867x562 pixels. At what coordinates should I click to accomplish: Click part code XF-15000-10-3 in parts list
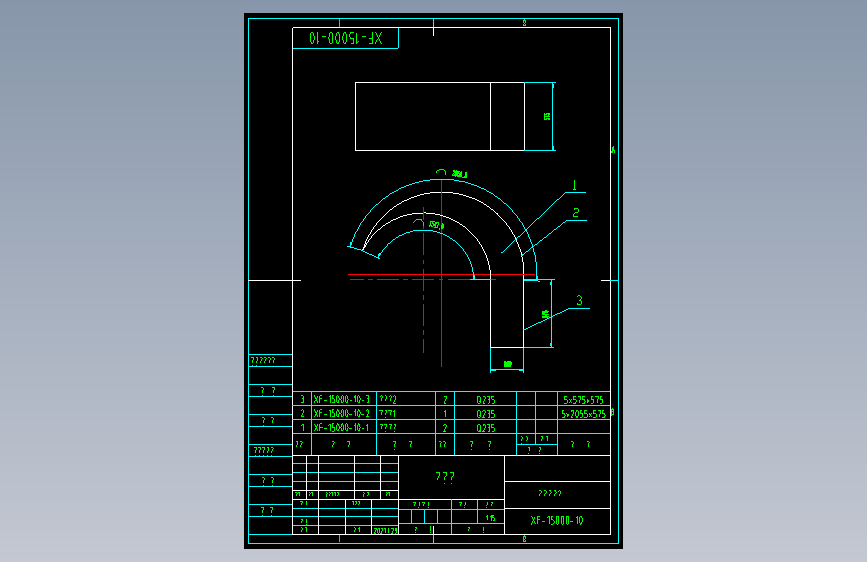click(342, 399)
